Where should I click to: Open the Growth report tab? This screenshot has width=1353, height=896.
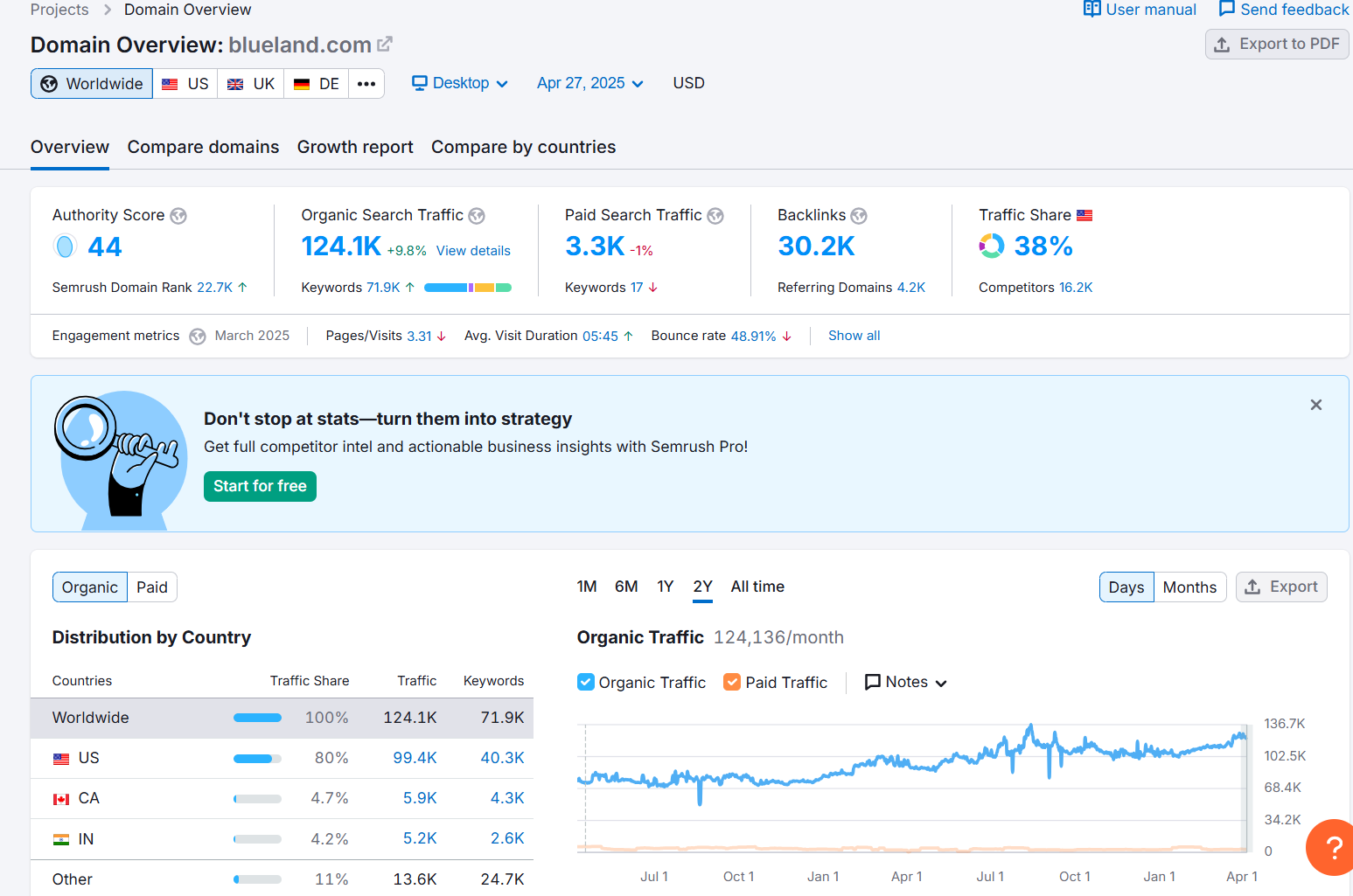coord(355,147)
